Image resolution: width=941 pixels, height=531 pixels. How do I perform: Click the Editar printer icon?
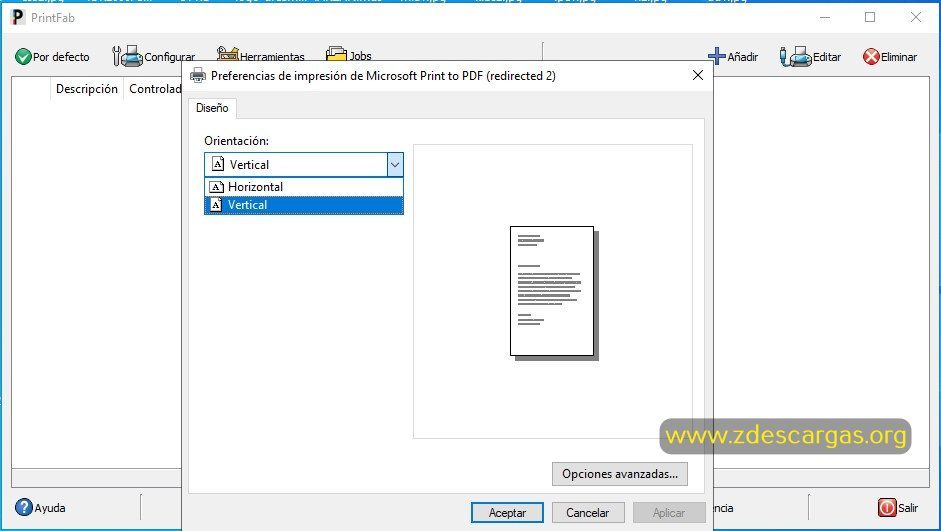pos(796,56)
